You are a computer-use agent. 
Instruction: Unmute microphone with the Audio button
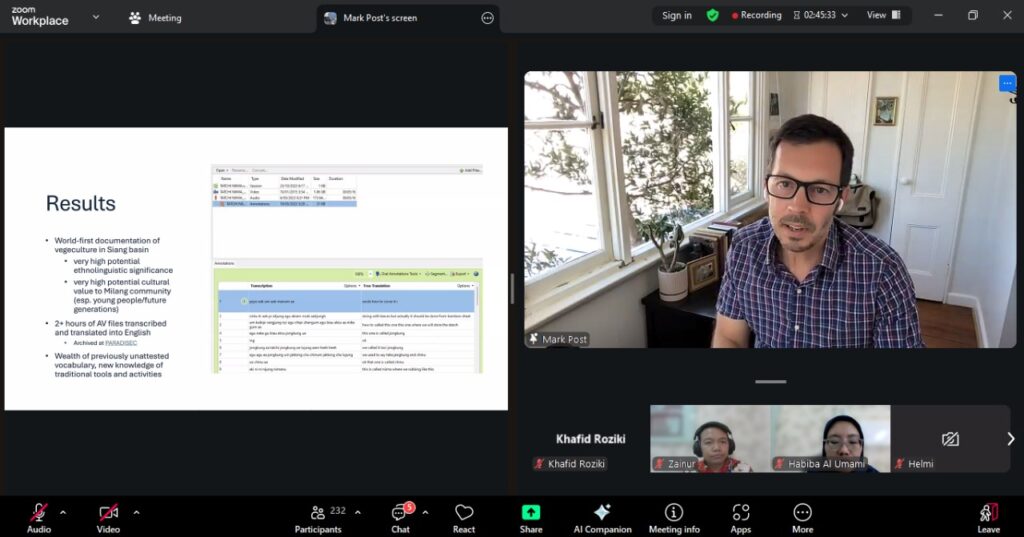tap(39, 516)
